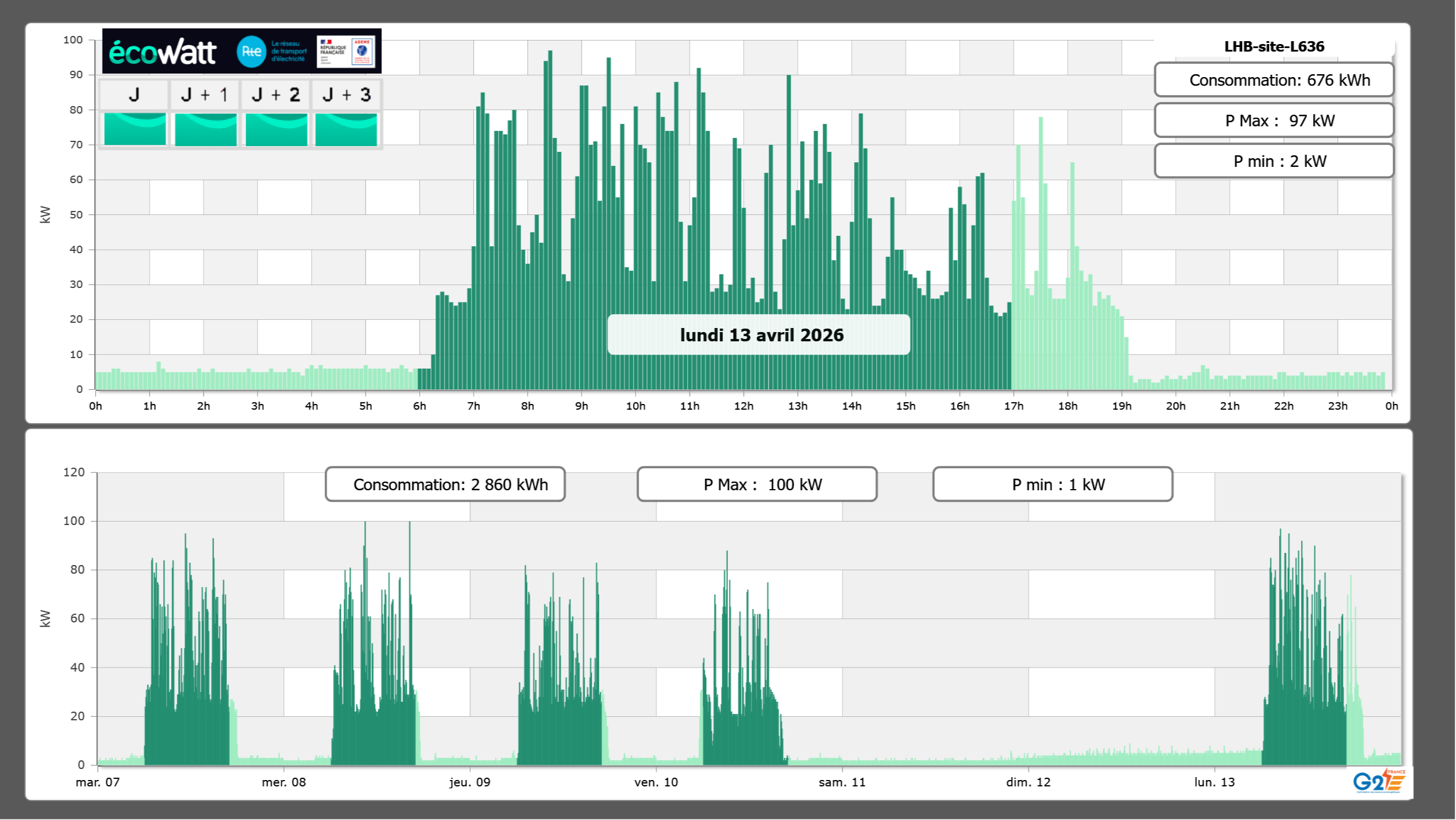Click the écoWatt logo

[163, 52]
